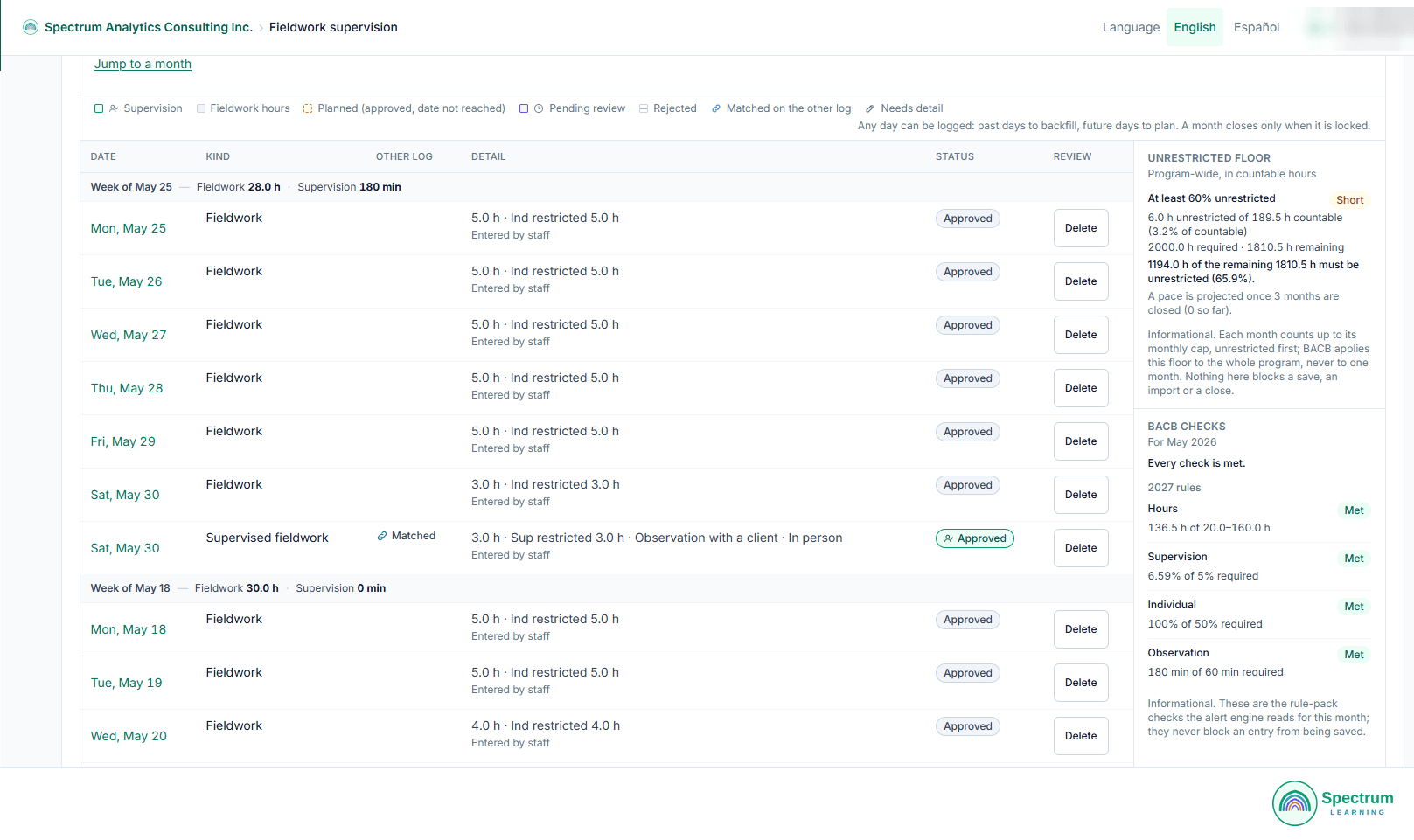Click the Fieldwork supervision breadcrumb title
Image resolution: width=1414 pixels, height=840 pixels.
point(333,27)
